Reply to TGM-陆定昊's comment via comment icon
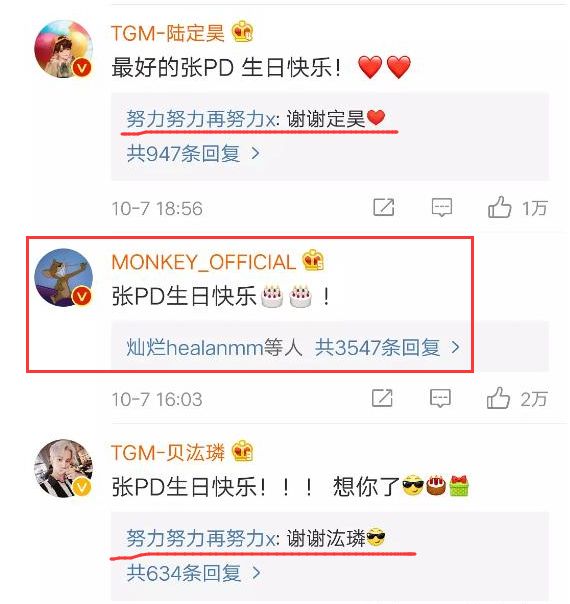 pos(442,208)
